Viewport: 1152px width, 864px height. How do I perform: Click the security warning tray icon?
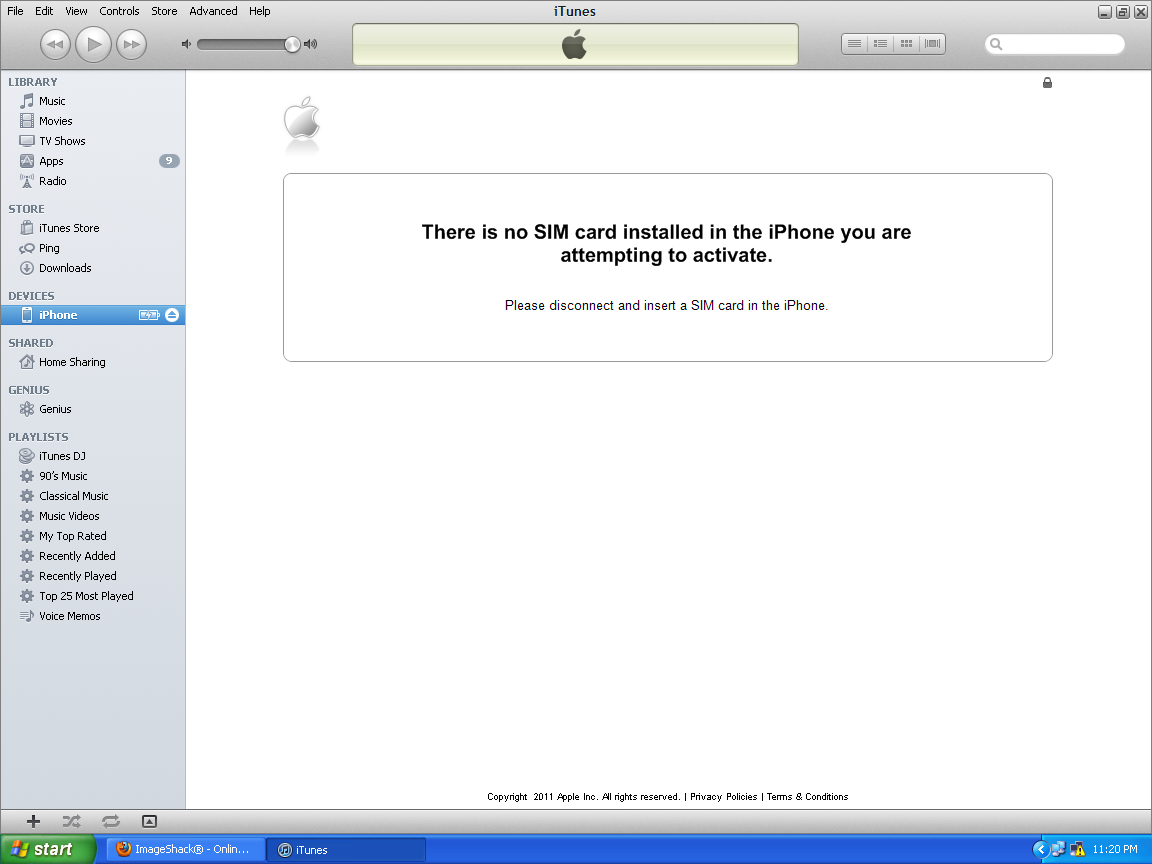pos(1078,849)
